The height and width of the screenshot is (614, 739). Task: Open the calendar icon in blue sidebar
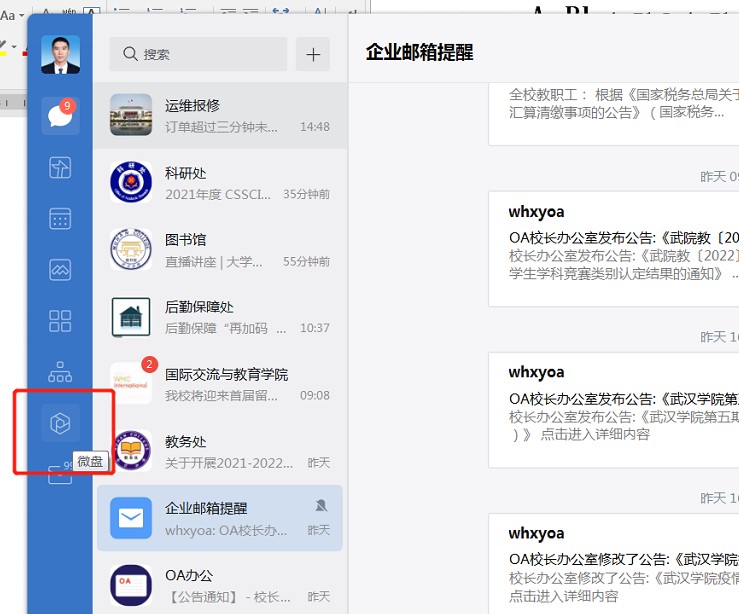click(x=60, y=219)
